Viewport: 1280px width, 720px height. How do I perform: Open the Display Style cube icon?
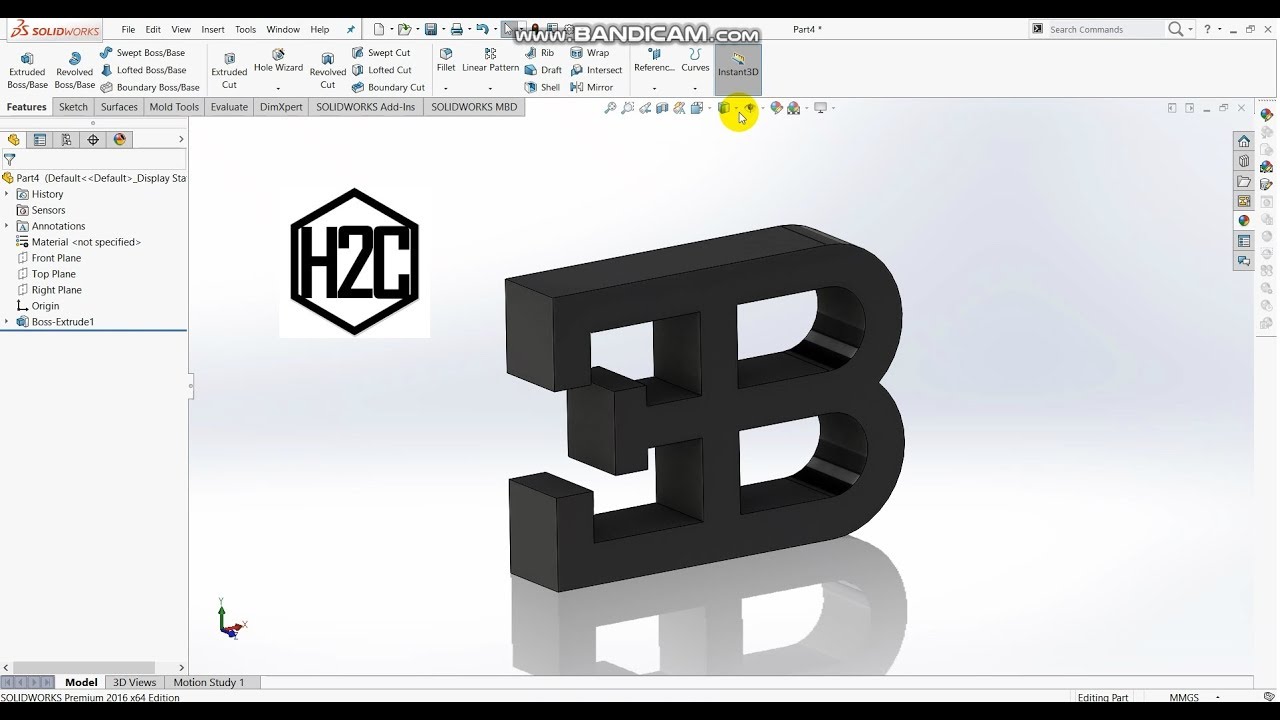point(724,108)
